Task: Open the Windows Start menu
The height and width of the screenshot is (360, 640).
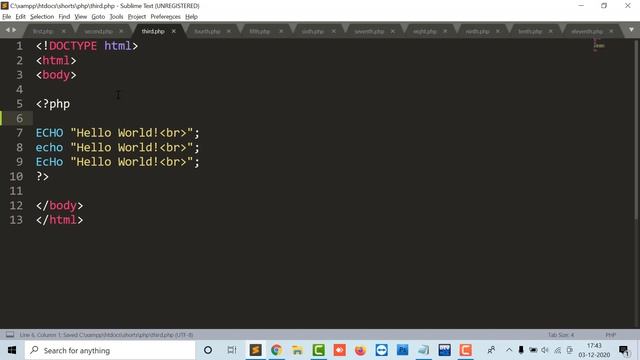Action: click(x=12, y=350)
